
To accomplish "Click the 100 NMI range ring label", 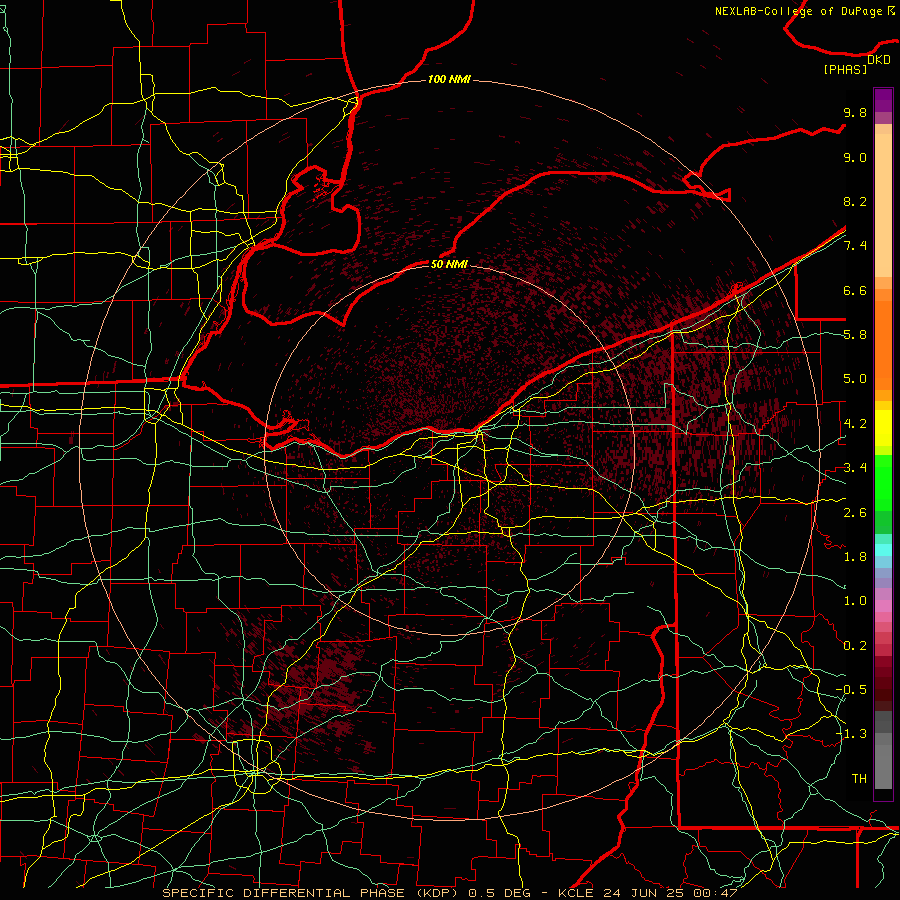I will point(449,79).
